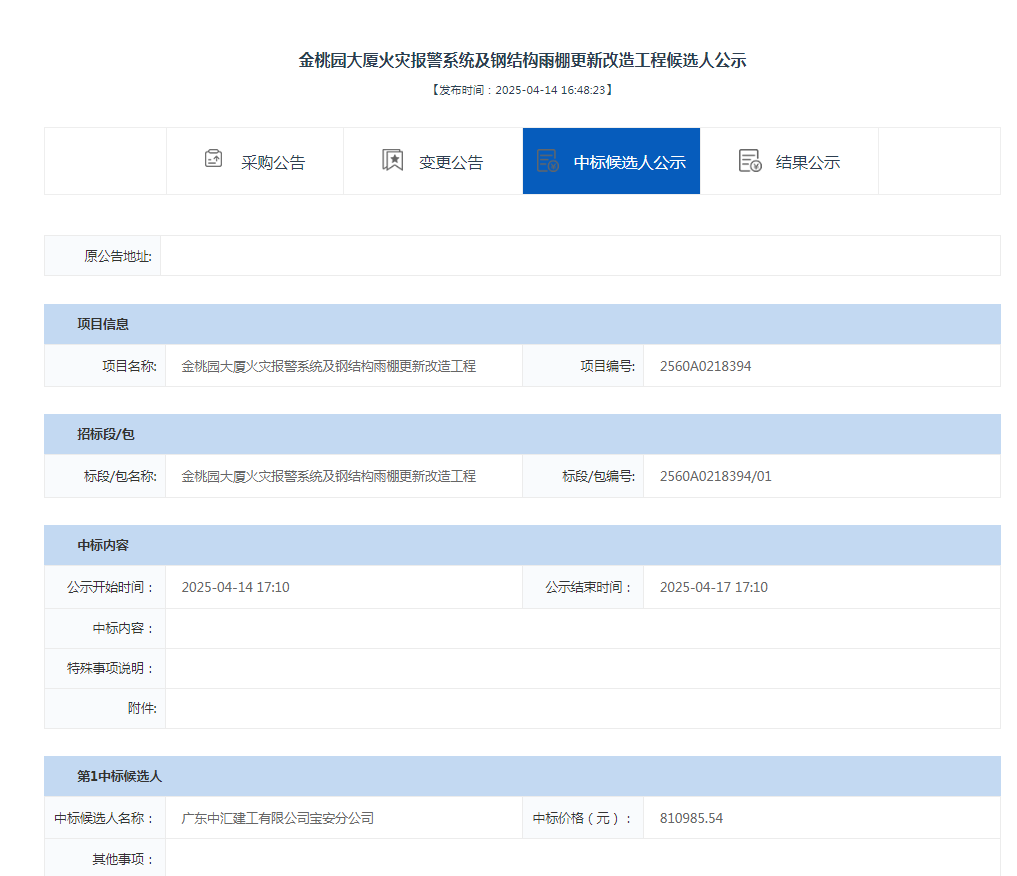Click the 采购公告 document icon
The width and height of the screenshot is (1017, 876).
click(213, 158)
